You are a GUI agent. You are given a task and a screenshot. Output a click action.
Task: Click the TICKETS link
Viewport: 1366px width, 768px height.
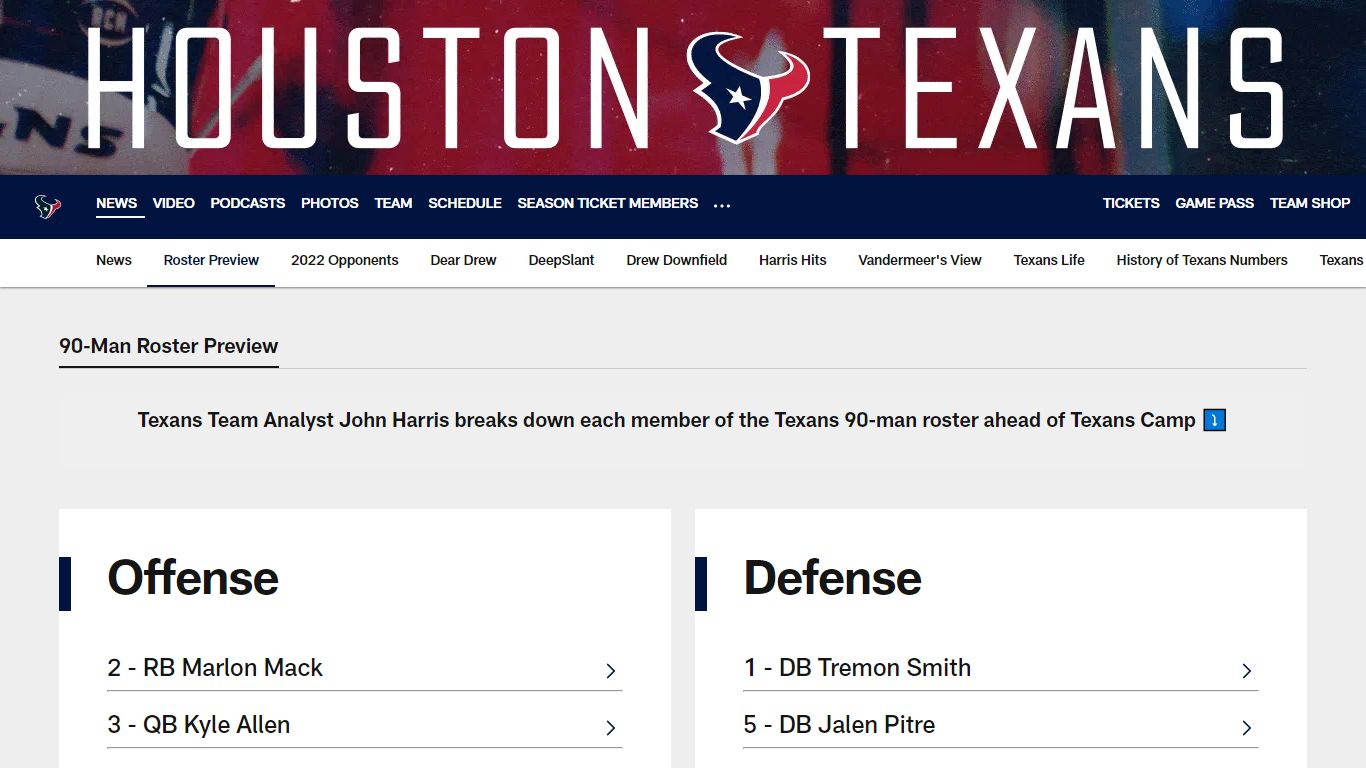coord(1131,203)
